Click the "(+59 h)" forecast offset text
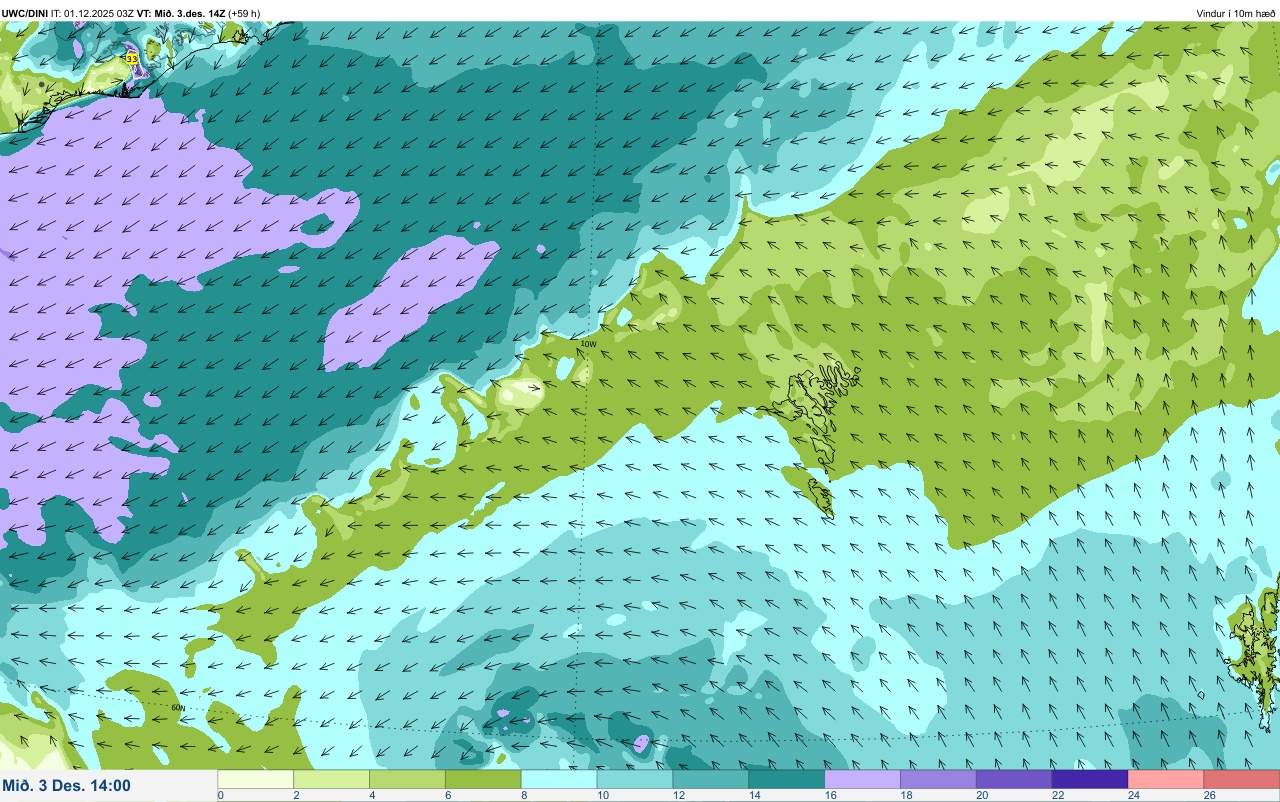This screenshot has height=802, width=1280. click(x=244, y=13)
